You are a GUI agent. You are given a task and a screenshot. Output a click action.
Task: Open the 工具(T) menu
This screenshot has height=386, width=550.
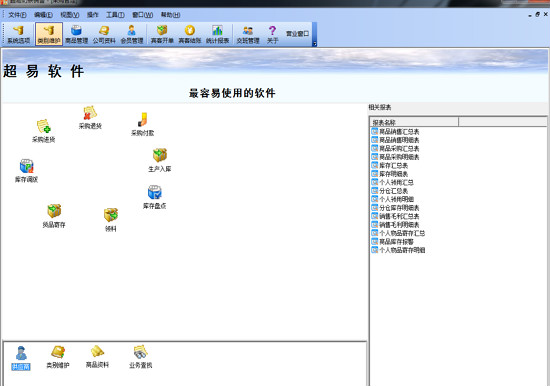pyautogui.click(x=115, y=15)
